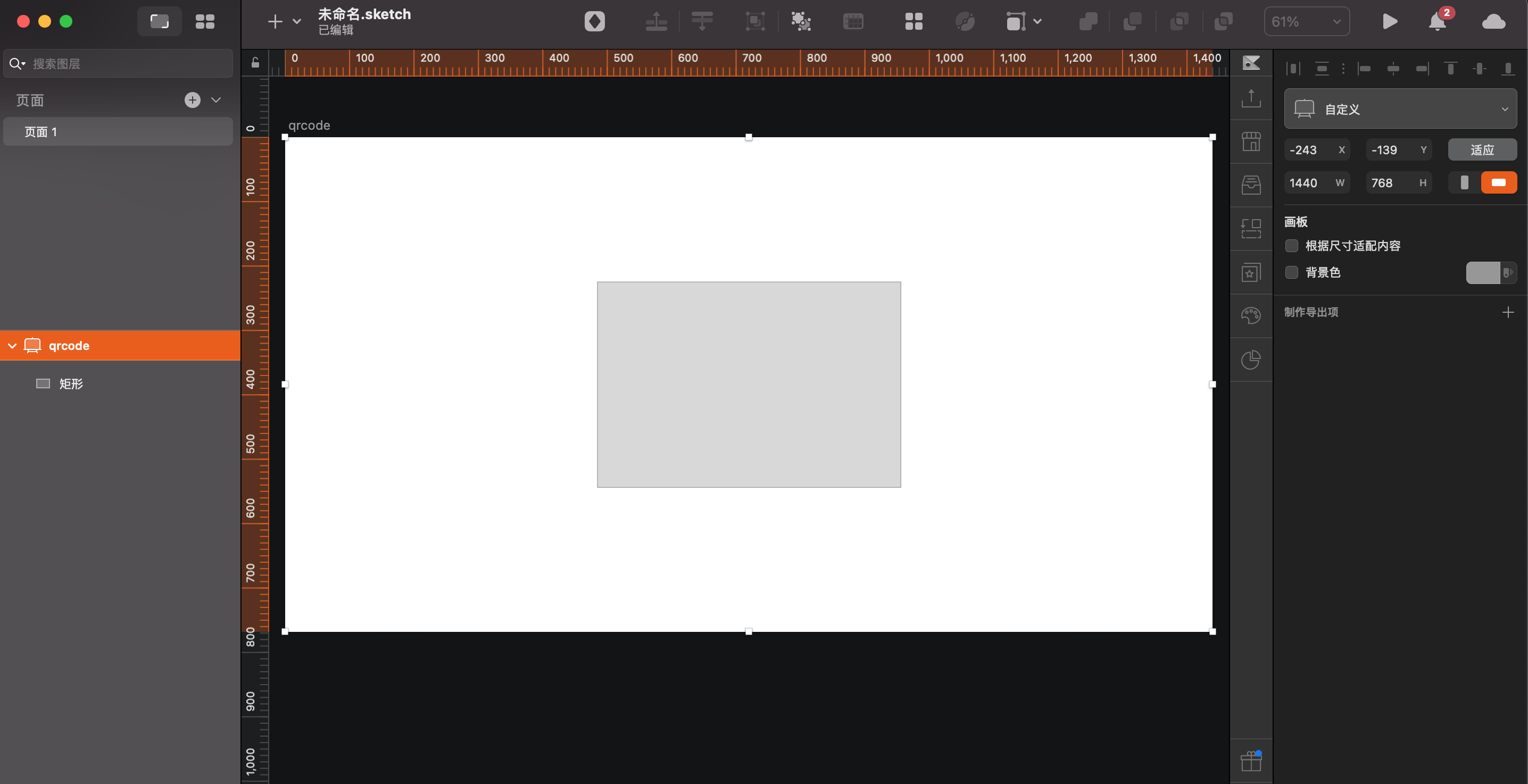1528x784 pixels.
Task: Add an export item via plus button
Action: pos(1508,312)
